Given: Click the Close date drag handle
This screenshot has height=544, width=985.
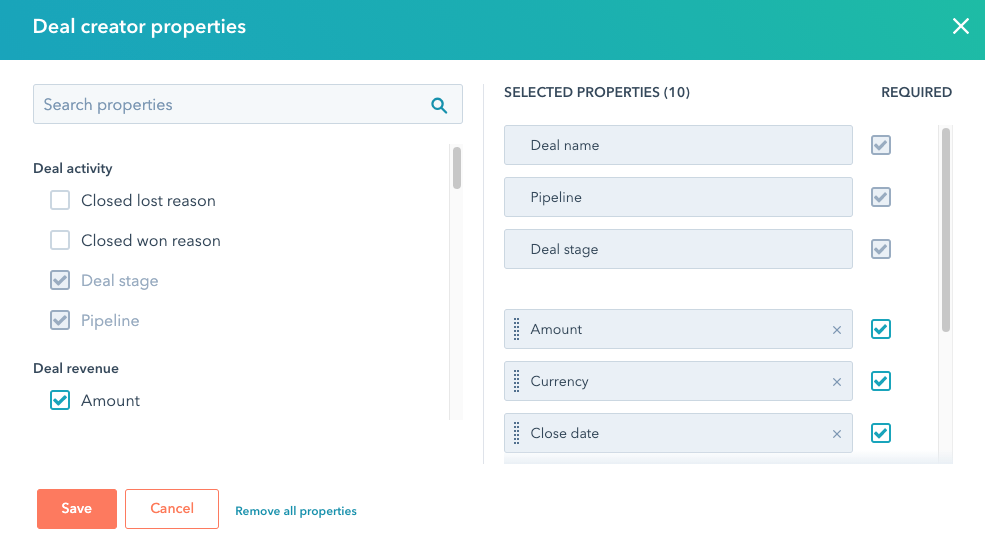Looking at the screenshot, I should click(x=516, y=433).
